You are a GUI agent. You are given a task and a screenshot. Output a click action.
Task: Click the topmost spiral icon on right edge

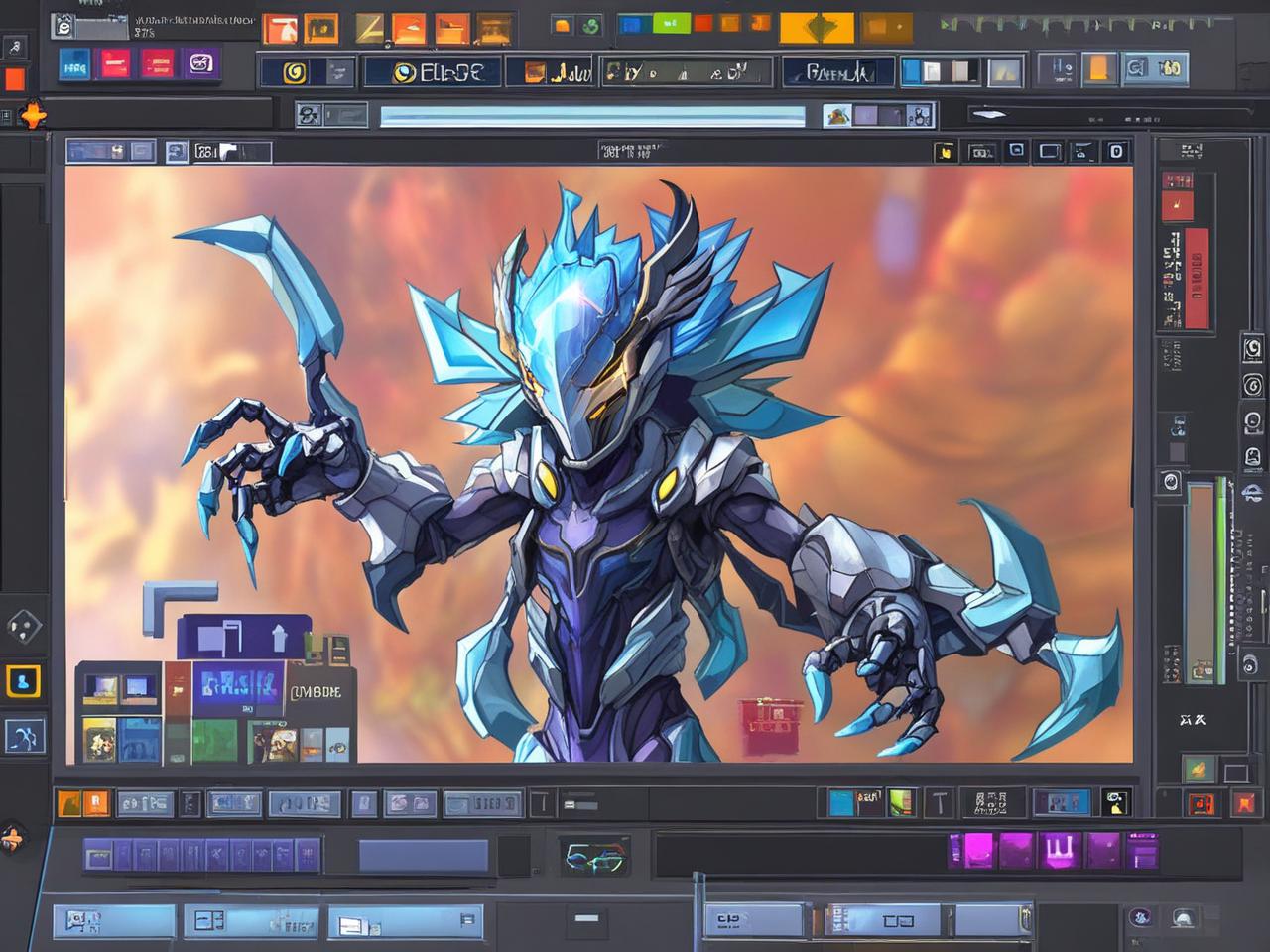(x=1252, y=348)
